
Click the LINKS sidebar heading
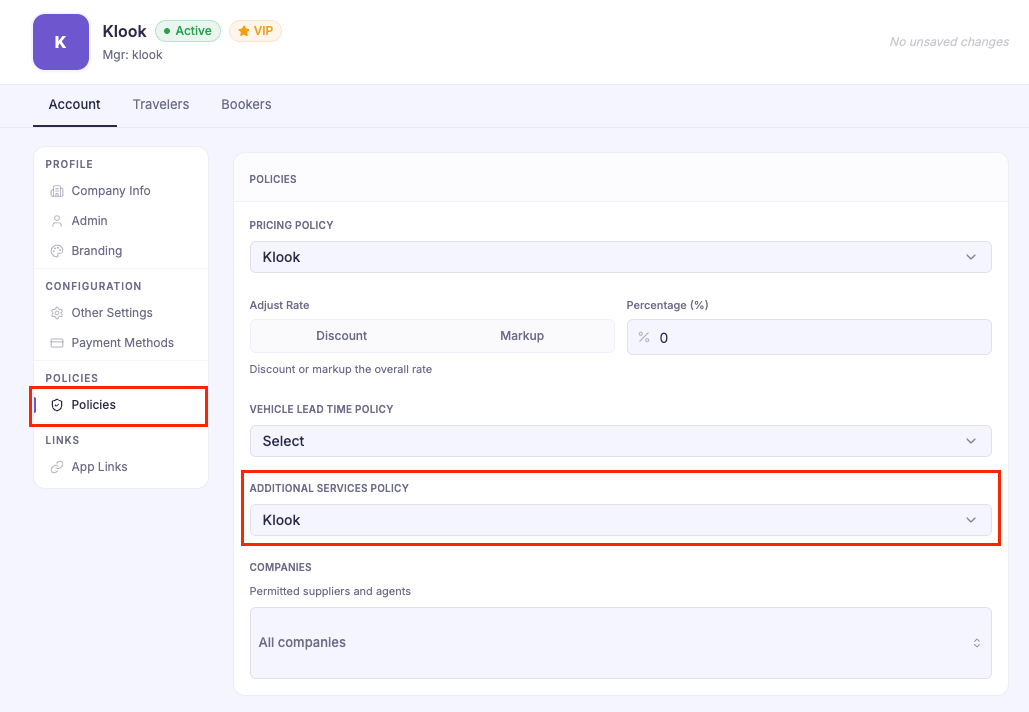click(x=62, y=440)
